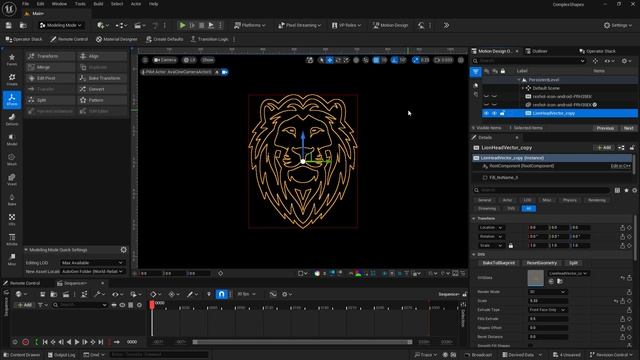Click the Merge tool button
Image resolution: width=640 pixels, height=360 pixels.
51,67
